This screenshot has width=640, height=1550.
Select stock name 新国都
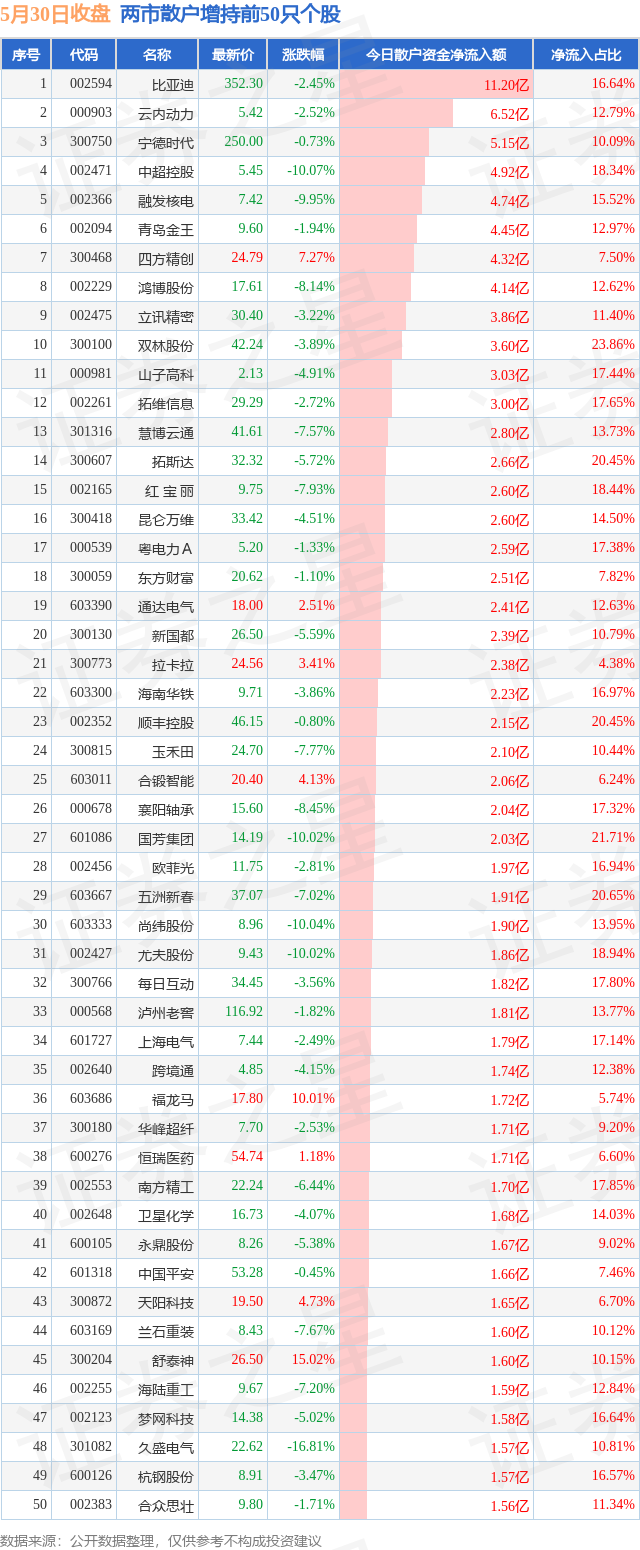[173, 635]
